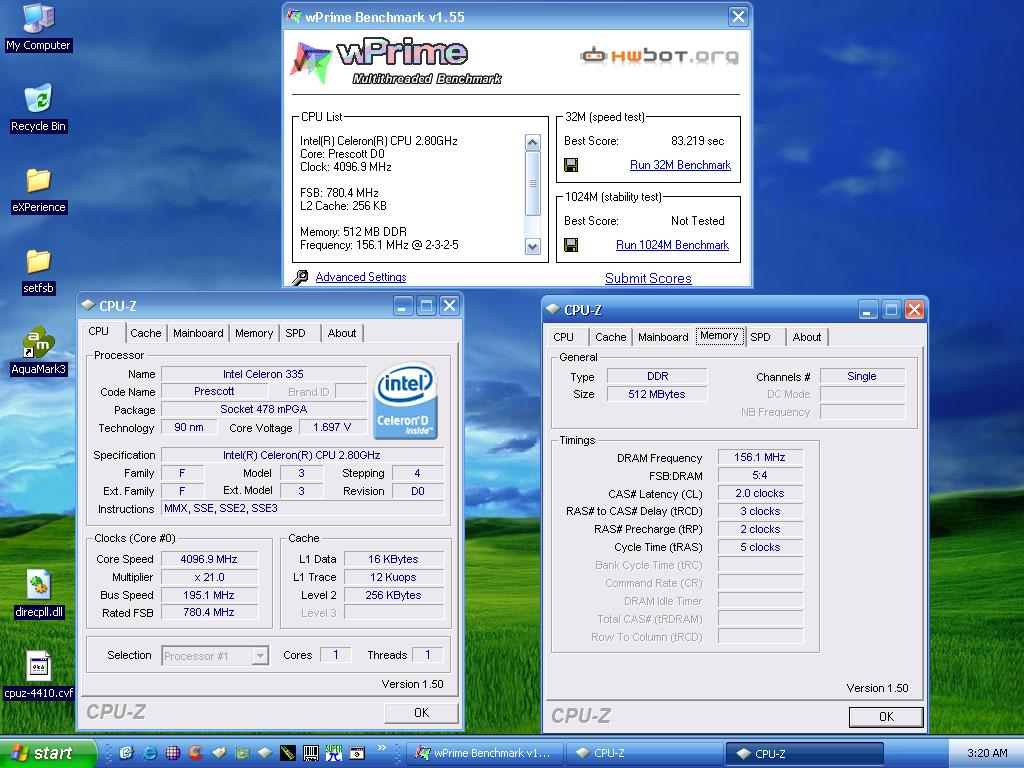Image resolution: width=1024 pixels, height=768 pixels.
Task: Open the Windows start menu
Action: click(x=48, y=753)
